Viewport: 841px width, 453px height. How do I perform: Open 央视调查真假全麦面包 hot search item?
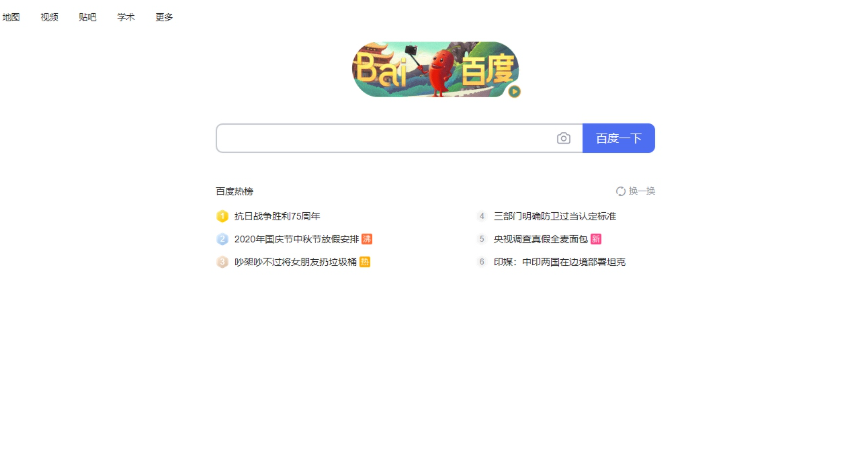point(541,239)
